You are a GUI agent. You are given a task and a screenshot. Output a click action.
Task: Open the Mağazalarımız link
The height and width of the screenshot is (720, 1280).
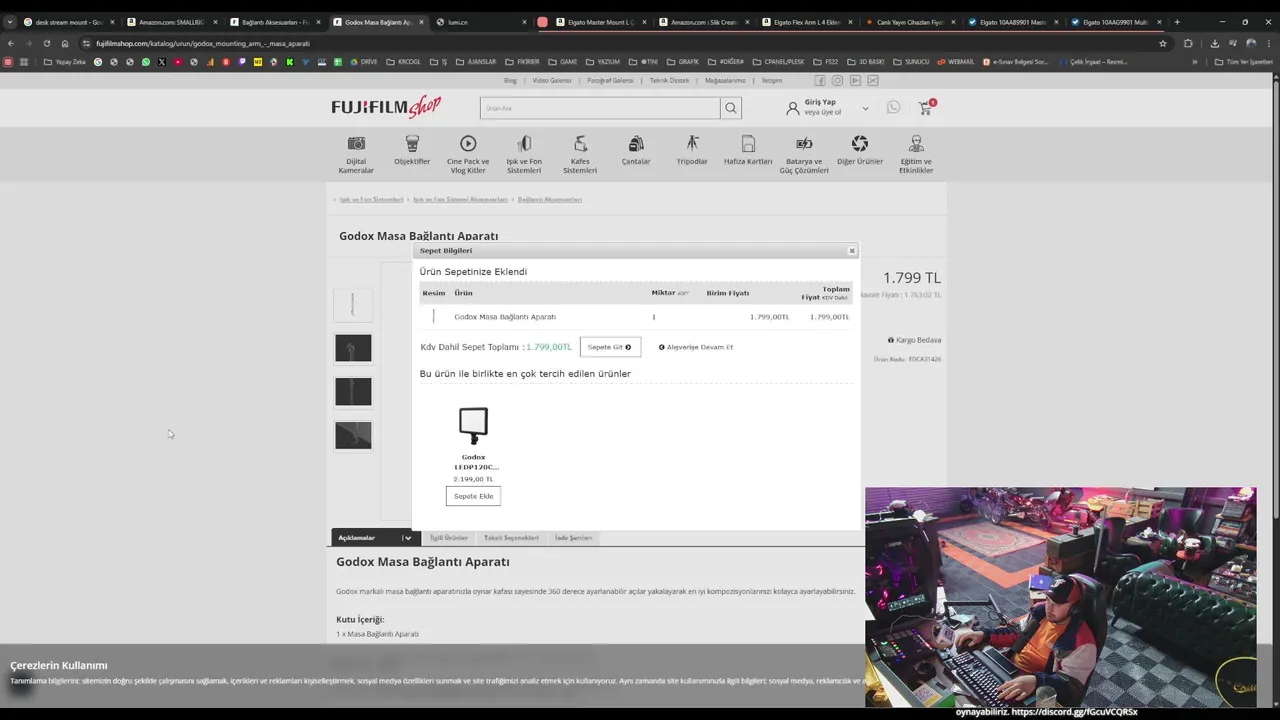coord(725,81)
